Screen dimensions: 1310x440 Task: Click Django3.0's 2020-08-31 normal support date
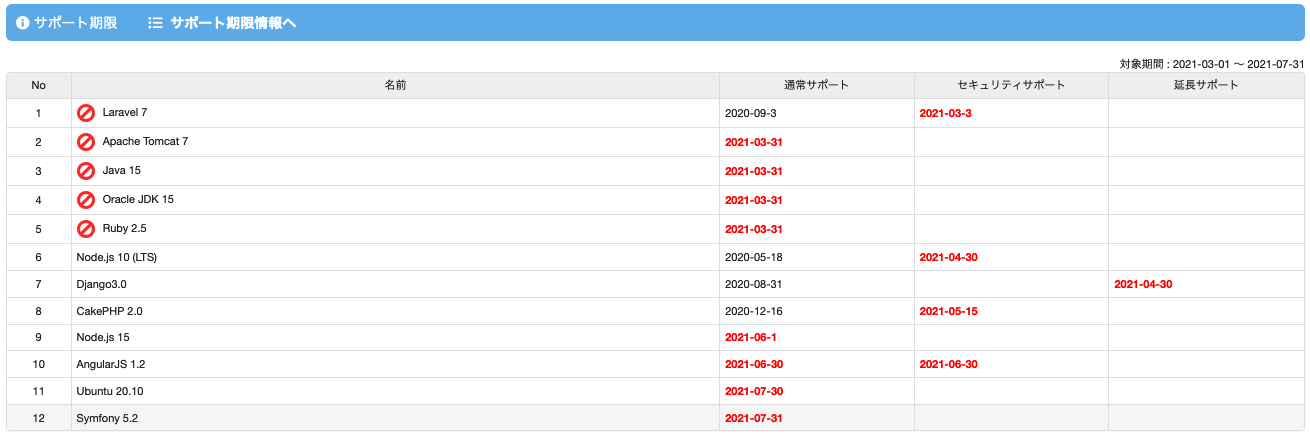click(x=753, y=284)
